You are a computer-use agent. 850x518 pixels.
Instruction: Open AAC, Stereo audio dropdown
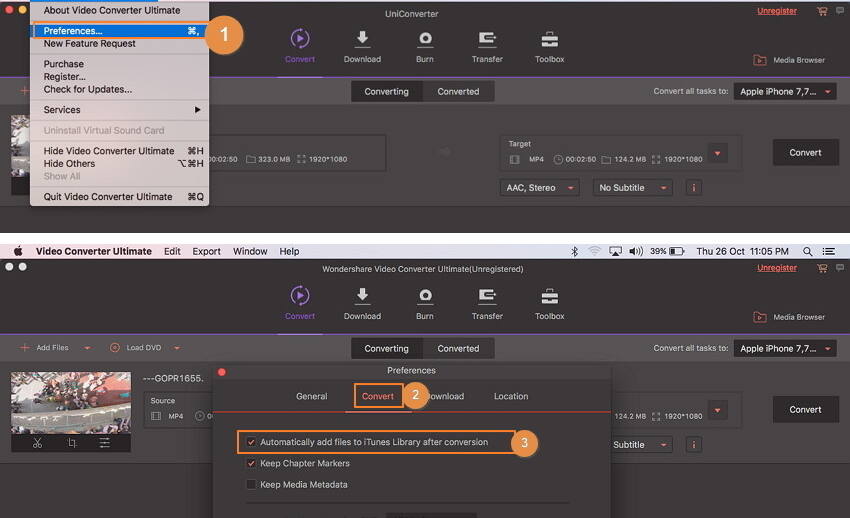(x=539, y=188)
